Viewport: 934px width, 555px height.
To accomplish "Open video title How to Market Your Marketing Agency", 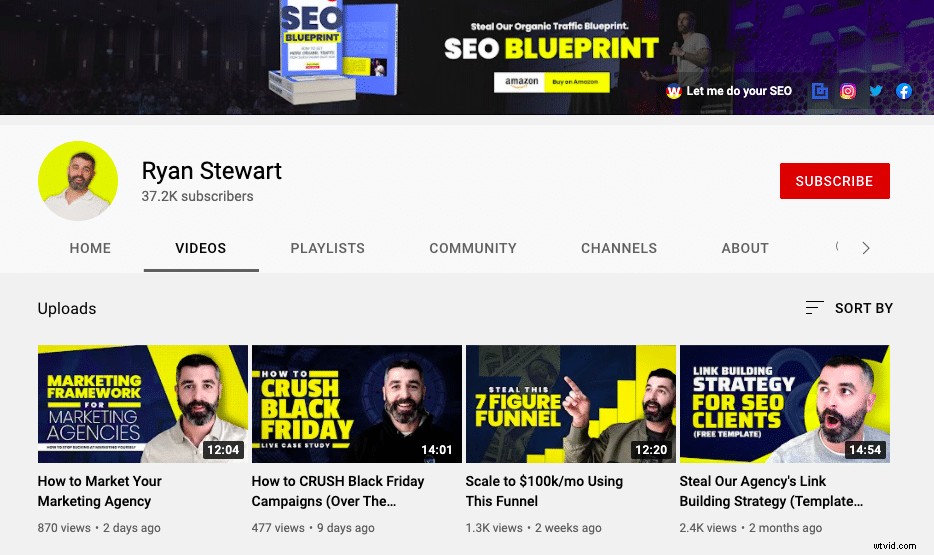I will tap(99, 491).
